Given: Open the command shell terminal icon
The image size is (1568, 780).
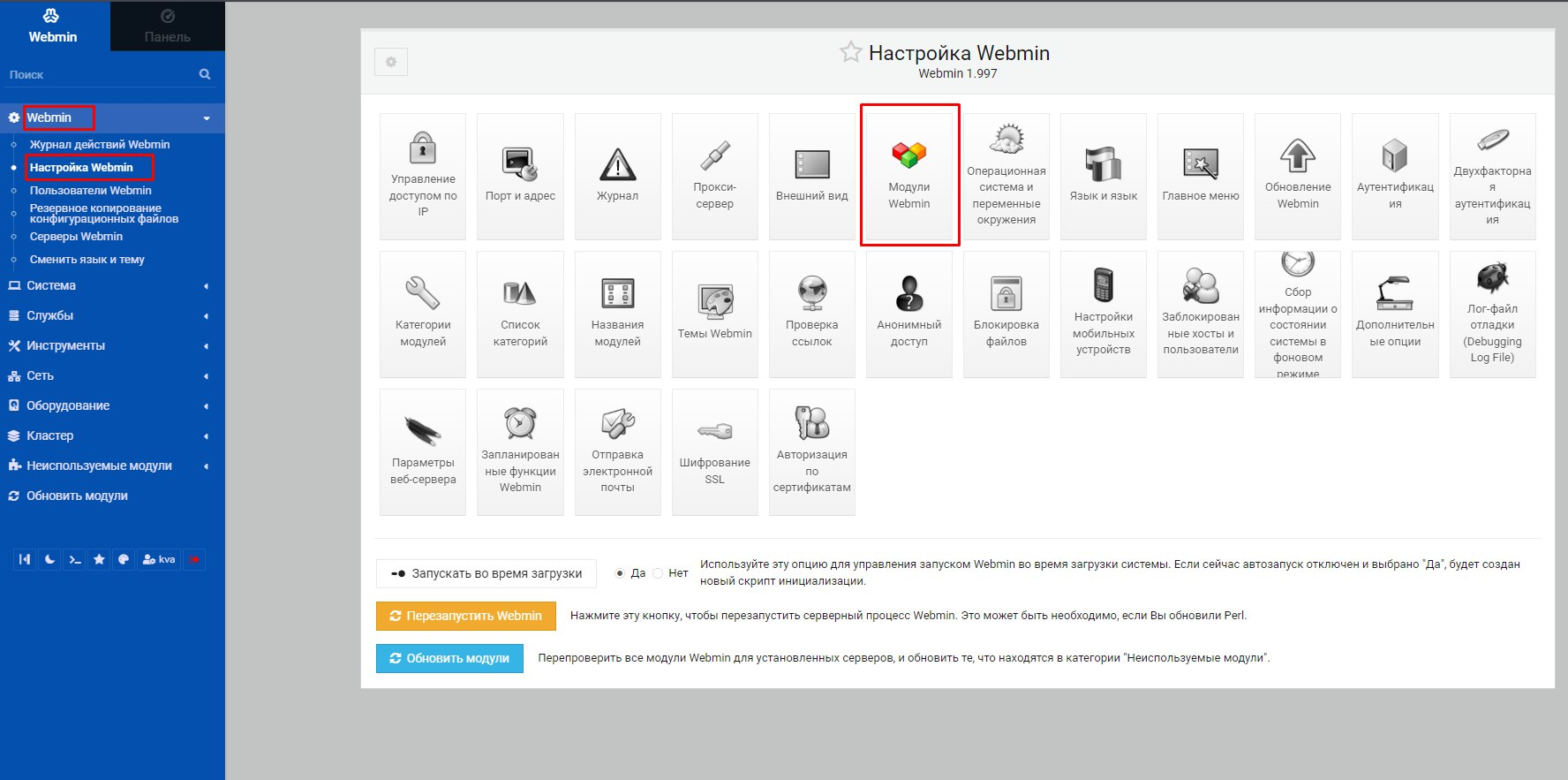Looking at the screenshot, I should click(x=75, y=559).
